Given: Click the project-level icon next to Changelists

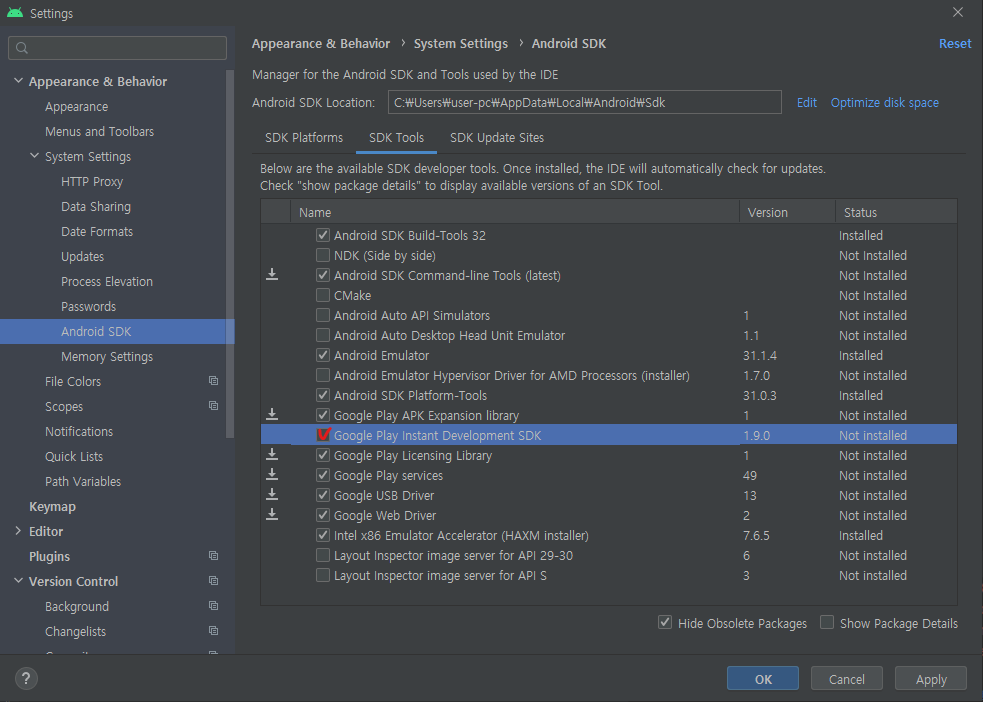Looking at the screenshot, I should coord(213,631).
